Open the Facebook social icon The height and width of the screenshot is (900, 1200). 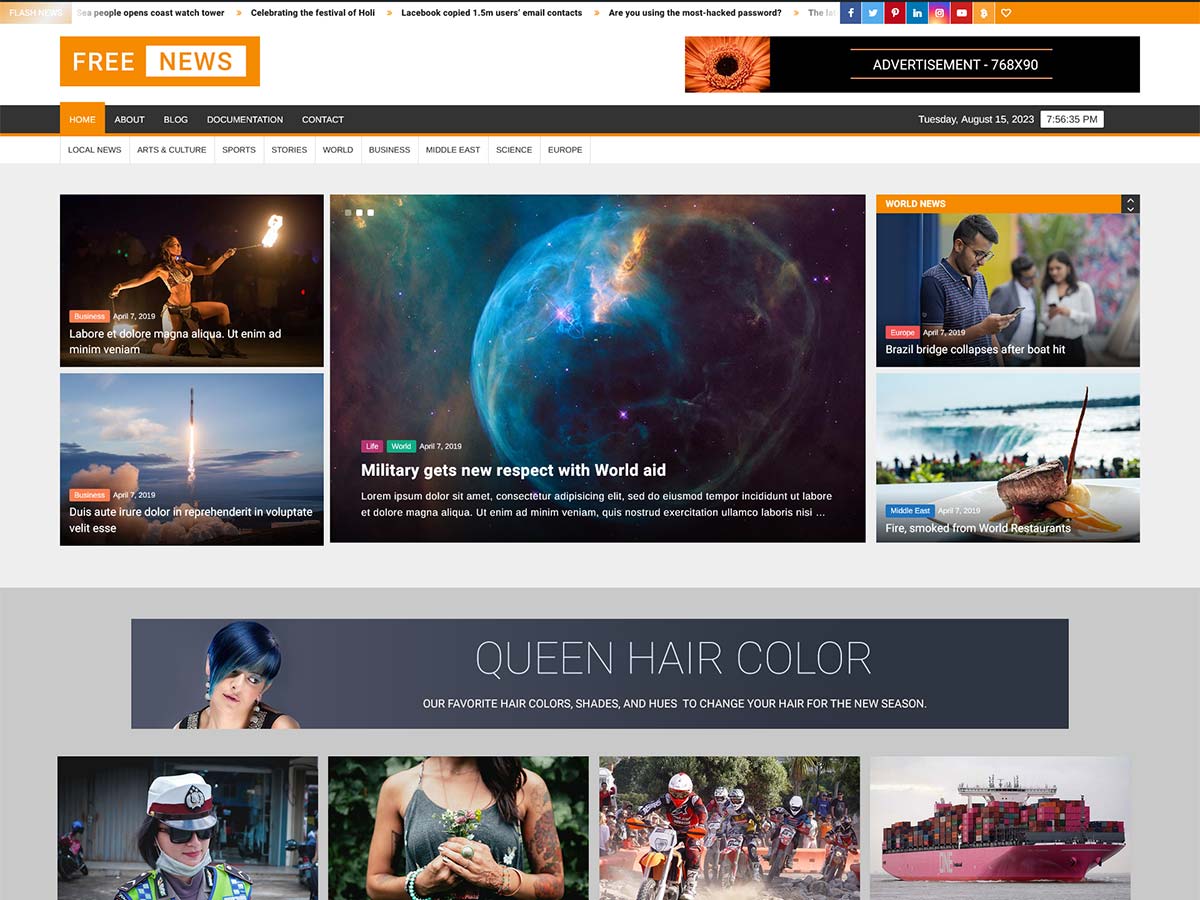(x=851, y=13)
